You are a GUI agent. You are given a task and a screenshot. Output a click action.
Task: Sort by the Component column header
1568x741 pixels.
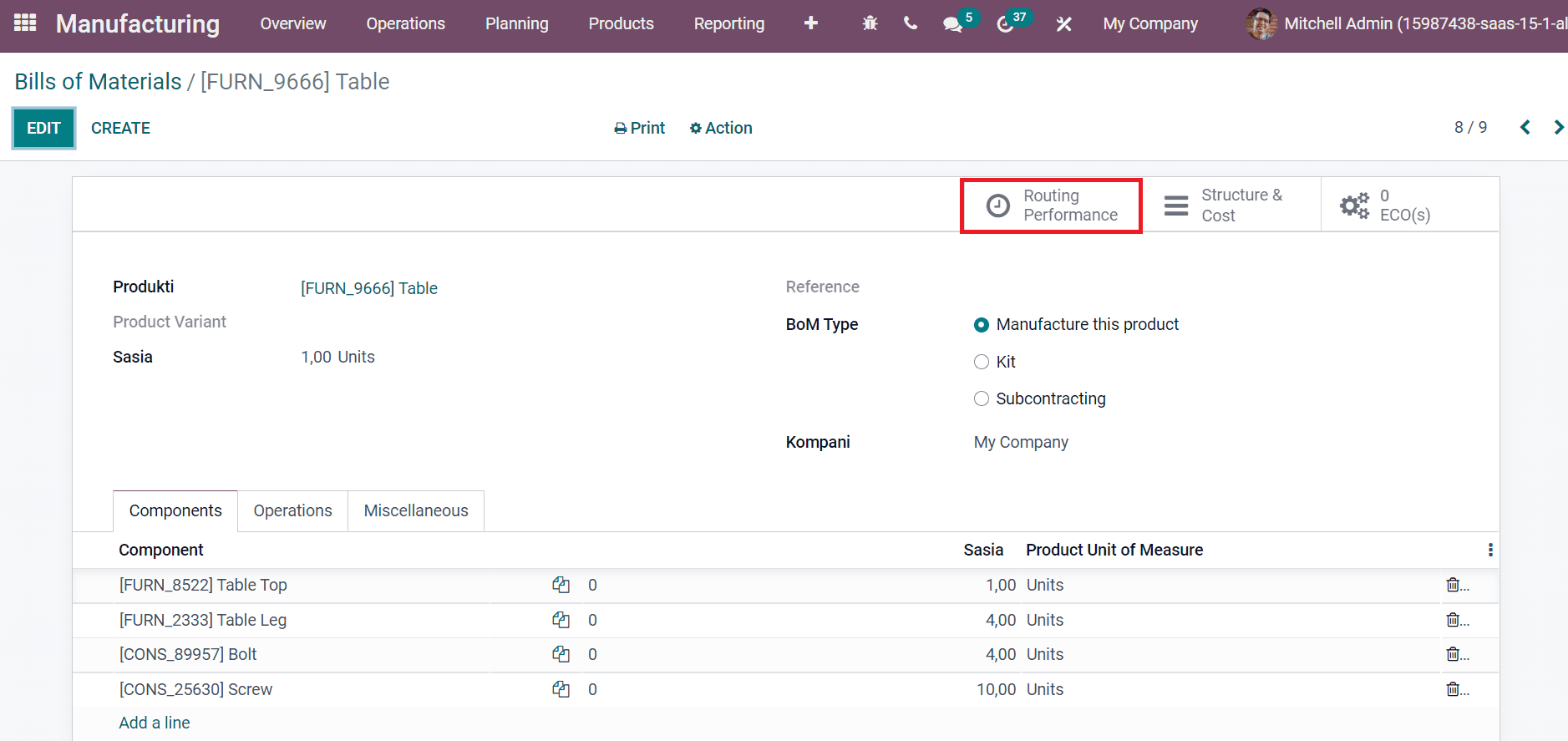pyautogui.click(x=161, y=550)
